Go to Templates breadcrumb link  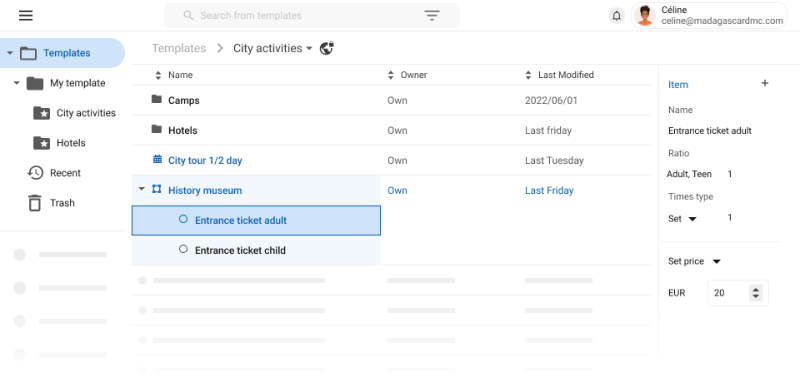[179, 48]
